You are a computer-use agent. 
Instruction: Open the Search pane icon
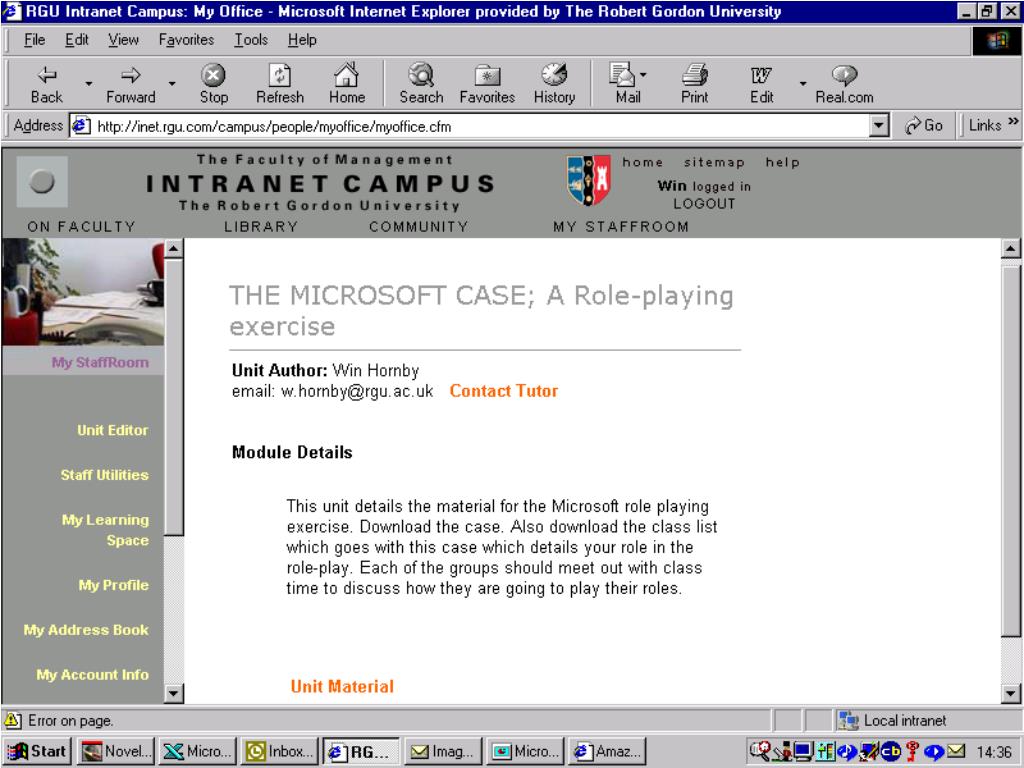(x=421, y=84)
